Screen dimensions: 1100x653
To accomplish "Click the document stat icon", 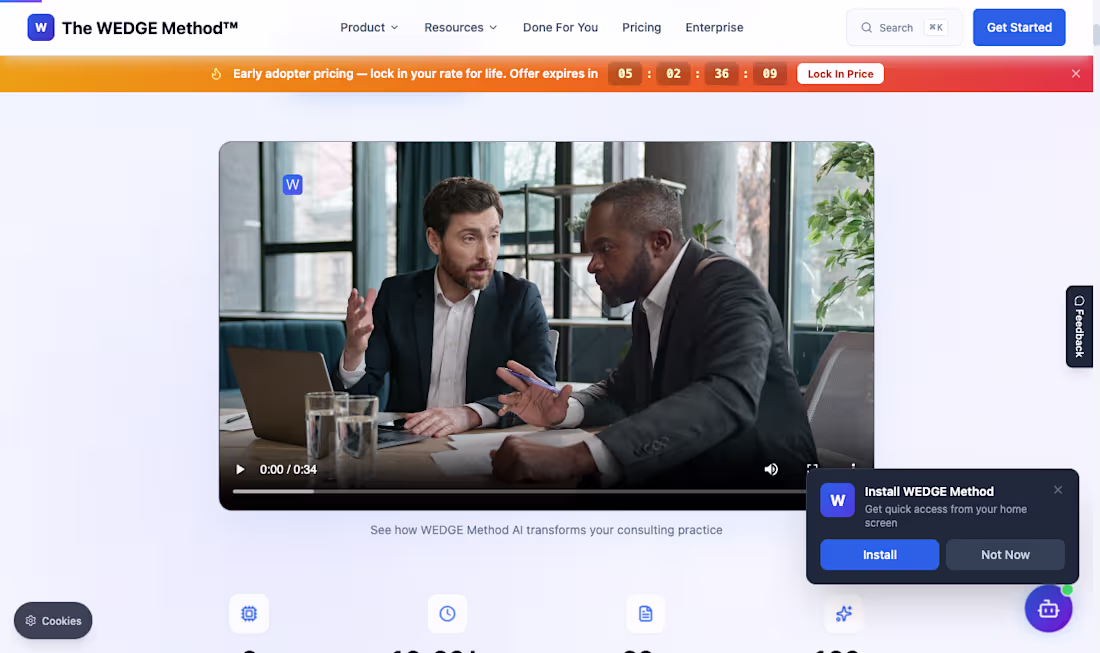I will [645, 614].
